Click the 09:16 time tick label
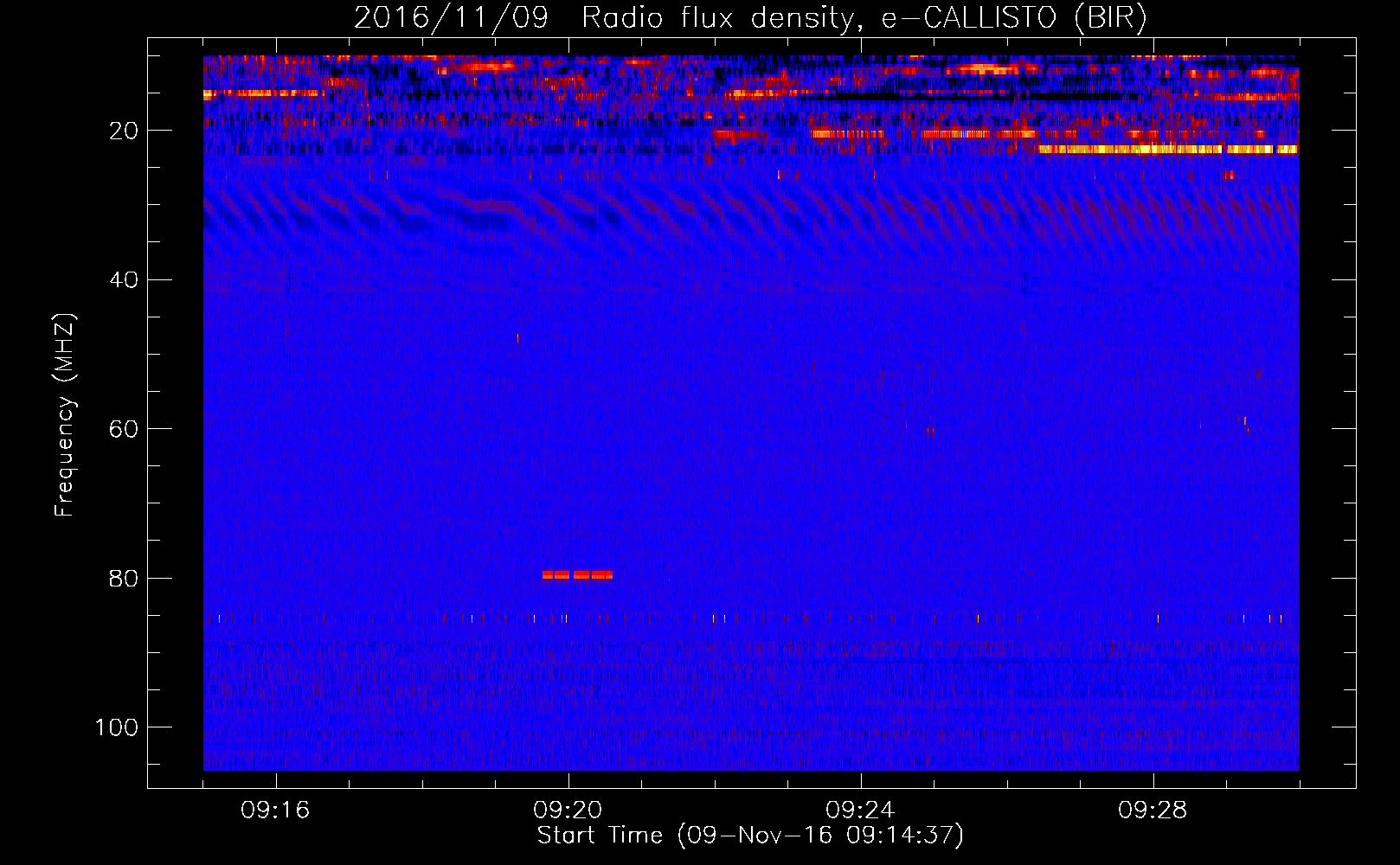Viewport: 1400px width, 865px height. tap(275, 811)
